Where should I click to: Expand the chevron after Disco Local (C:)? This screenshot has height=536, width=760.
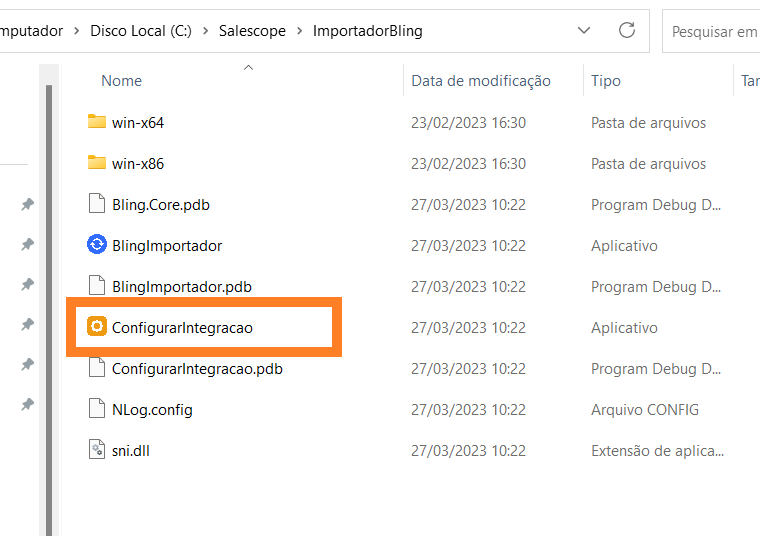coord(206,31)
